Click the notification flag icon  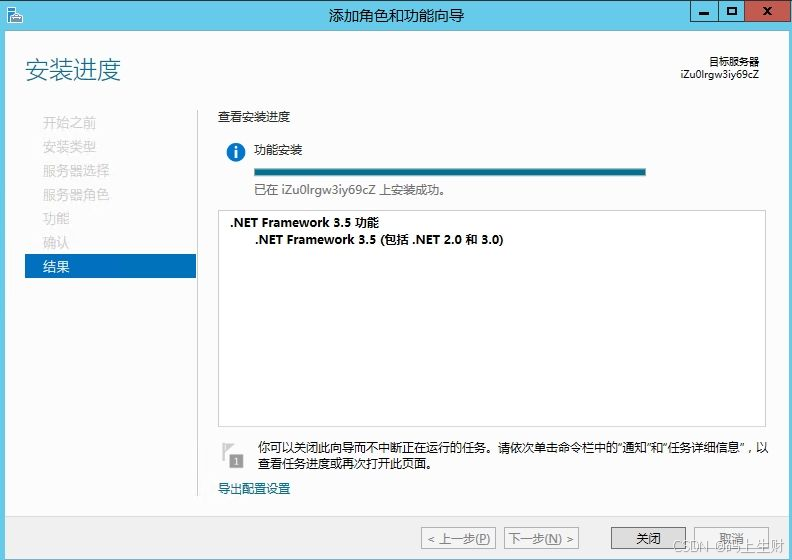click(232, 455)
